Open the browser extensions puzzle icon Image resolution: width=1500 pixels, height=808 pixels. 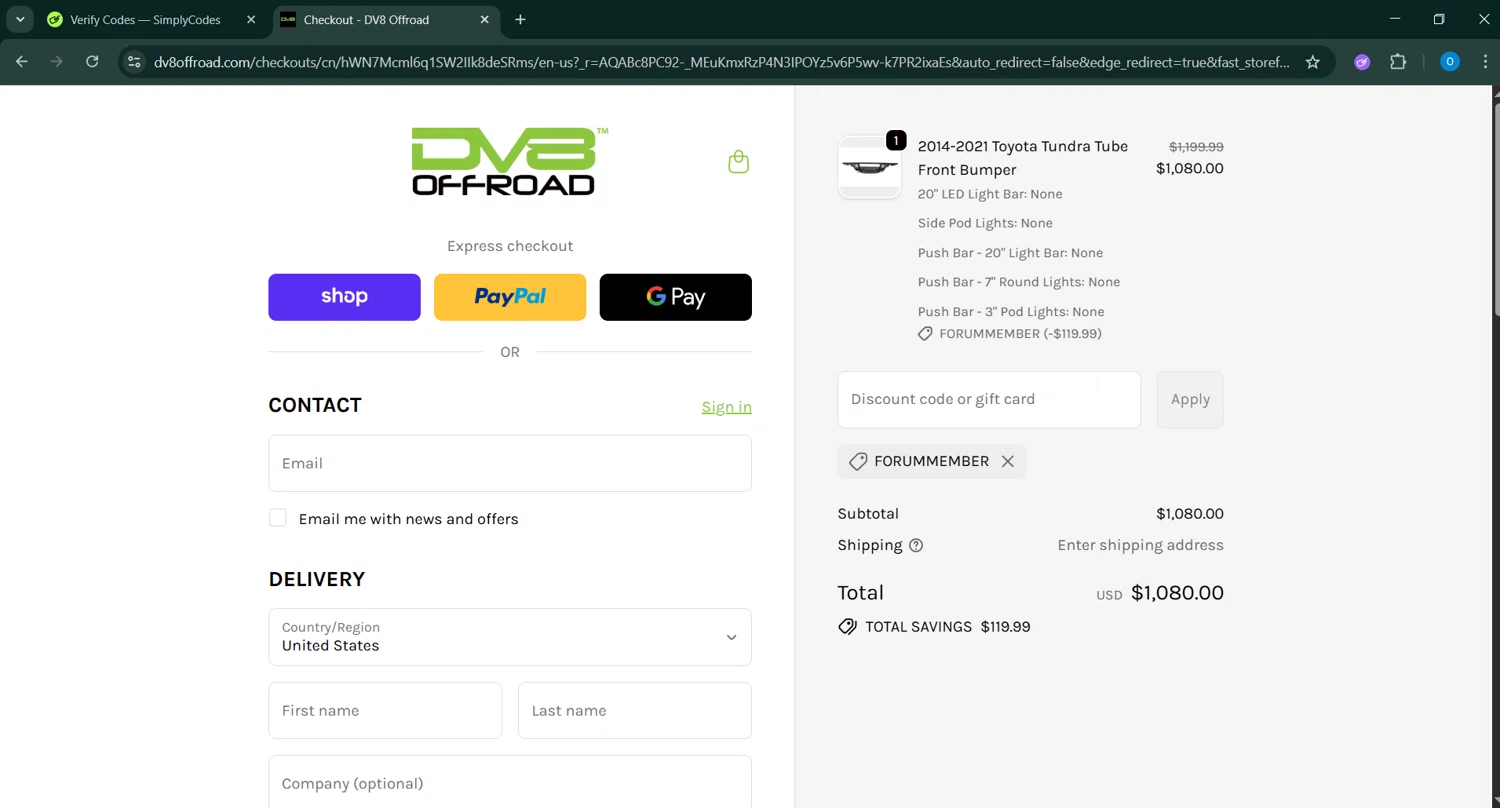pyautogui.click(x=1398, y=62)
